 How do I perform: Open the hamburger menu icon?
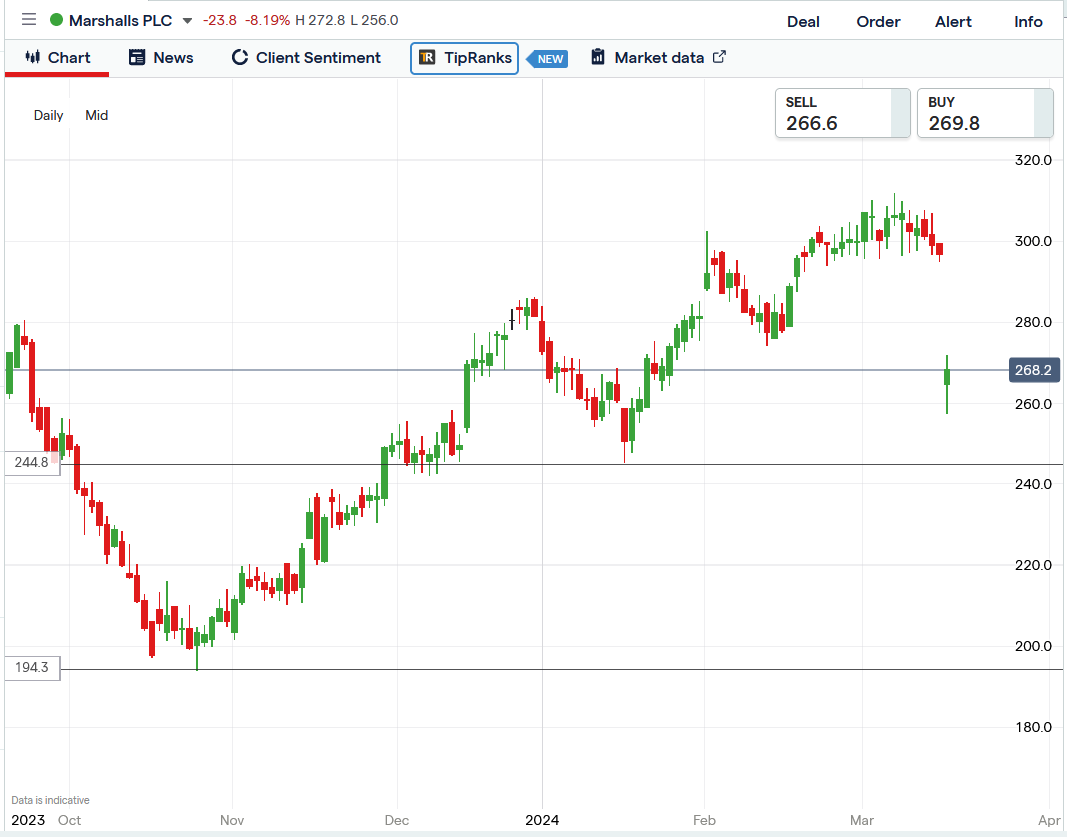[29, 20]
